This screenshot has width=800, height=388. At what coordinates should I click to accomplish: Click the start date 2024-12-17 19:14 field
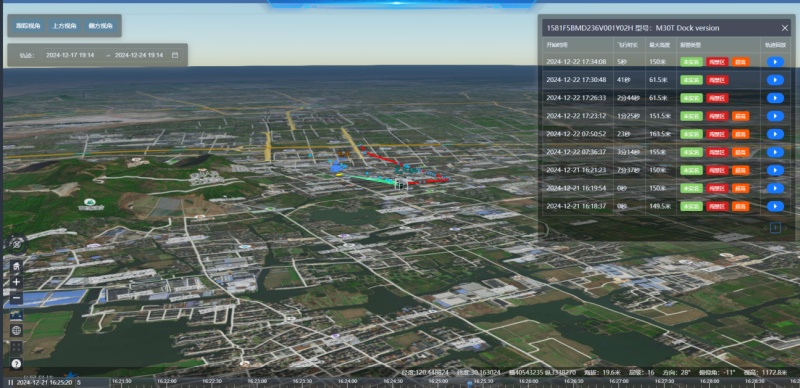tap(70, 55)
